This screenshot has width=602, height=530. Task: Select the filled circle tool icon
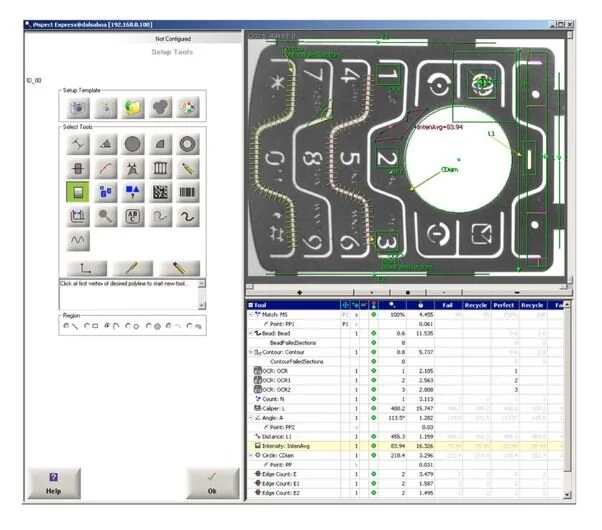(133, 144)
